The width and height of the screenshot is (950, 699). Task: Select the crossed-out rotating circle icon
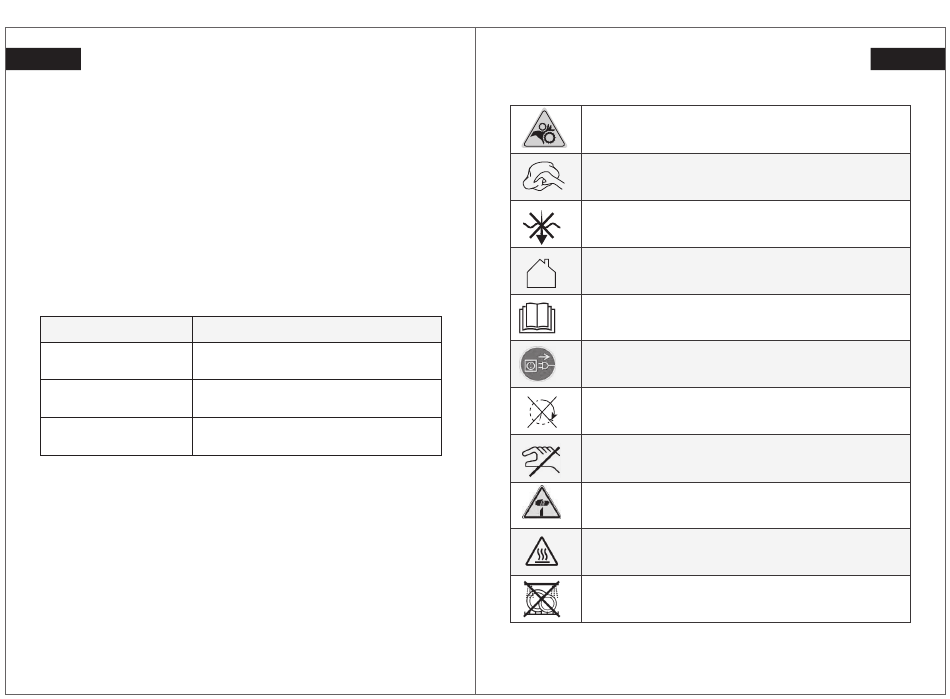542,412
